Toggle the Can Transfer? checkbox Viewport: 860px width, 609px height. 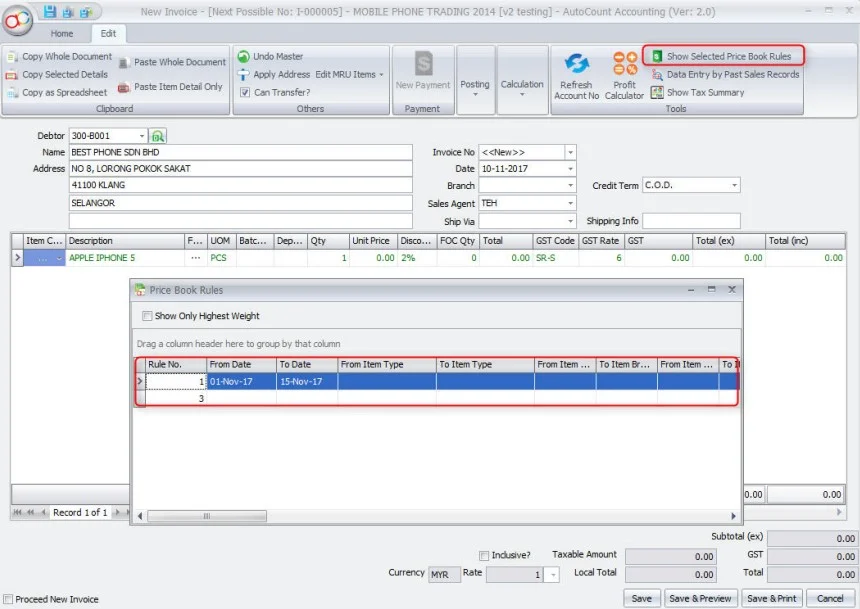pos(244,92)
